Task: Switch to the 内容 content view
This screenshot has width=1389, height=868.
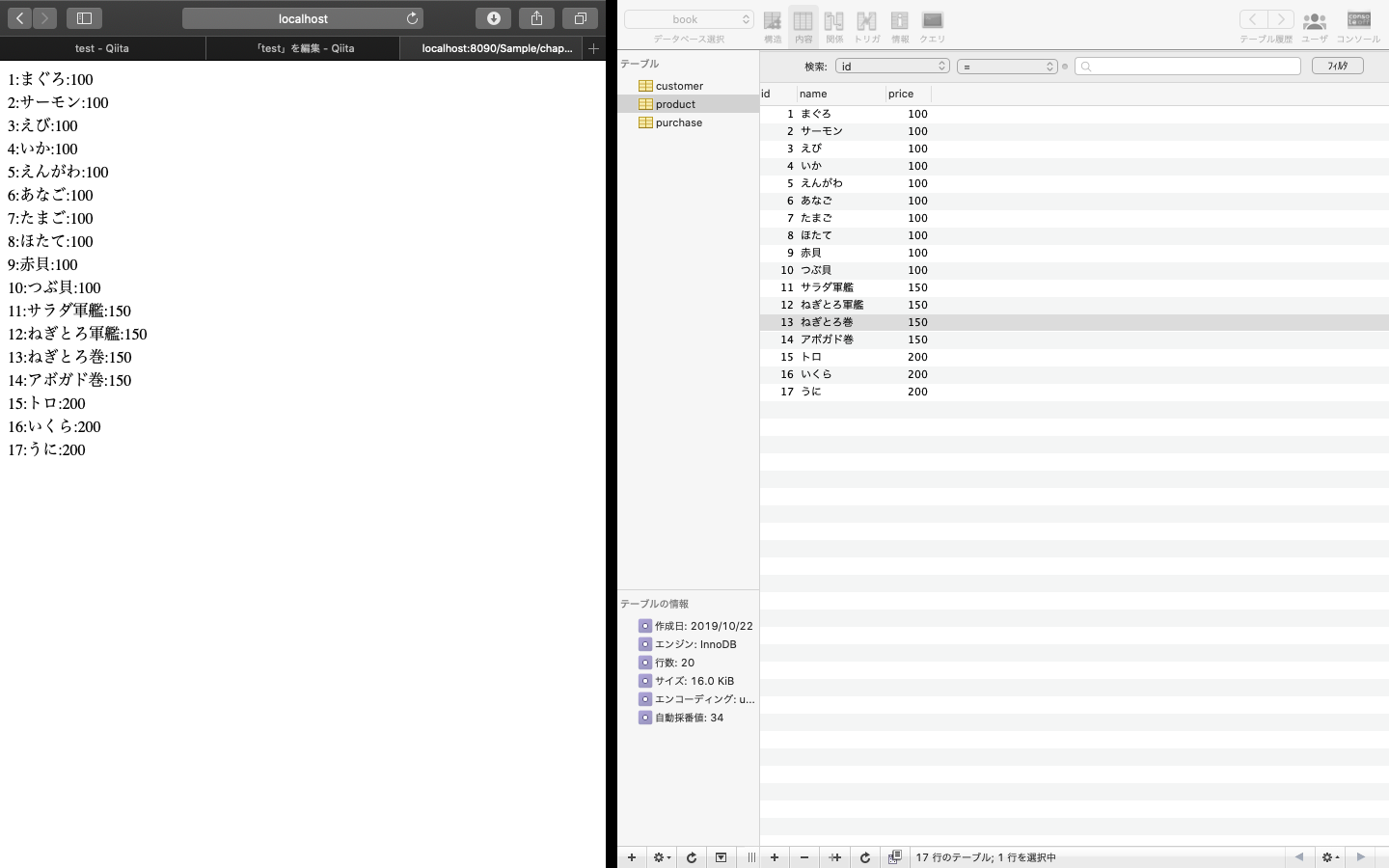Action: tap(803, 26)
